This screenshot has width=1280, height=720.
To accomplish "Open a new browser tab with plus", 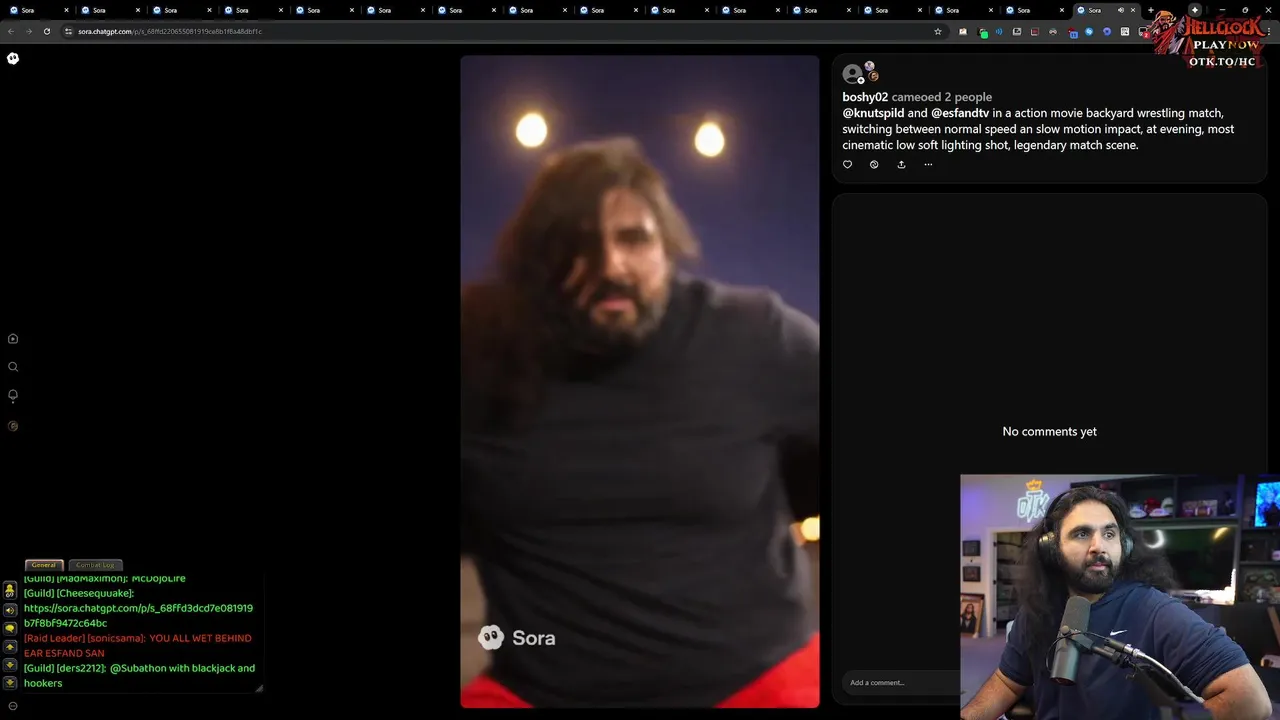I will [x=1150, y=10].
